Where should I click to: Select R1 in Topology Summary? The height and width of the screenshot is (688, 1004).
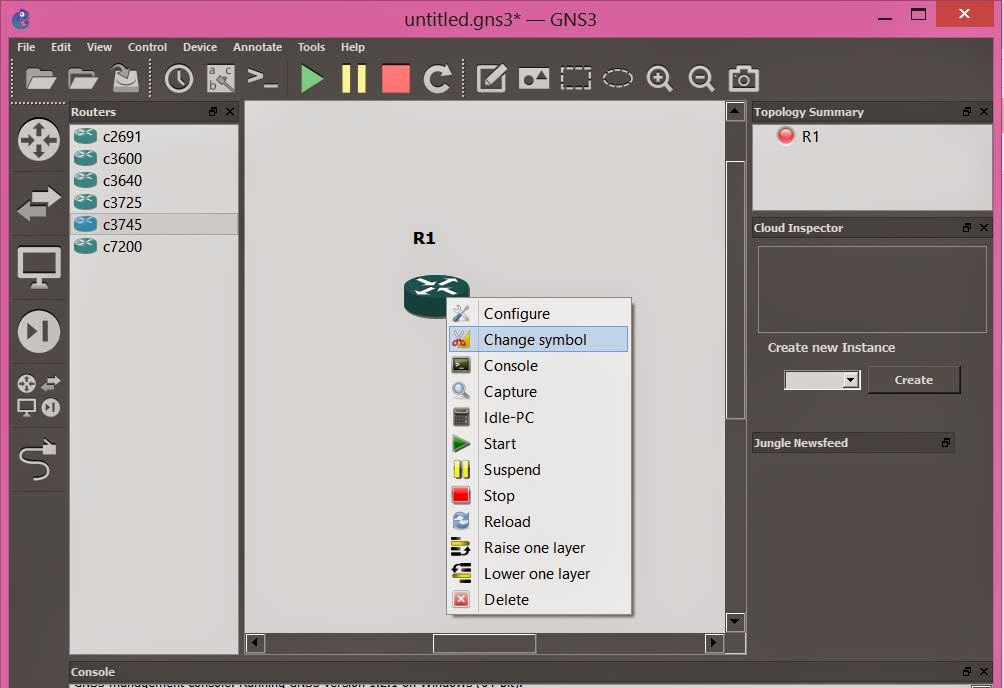(810, 136)
